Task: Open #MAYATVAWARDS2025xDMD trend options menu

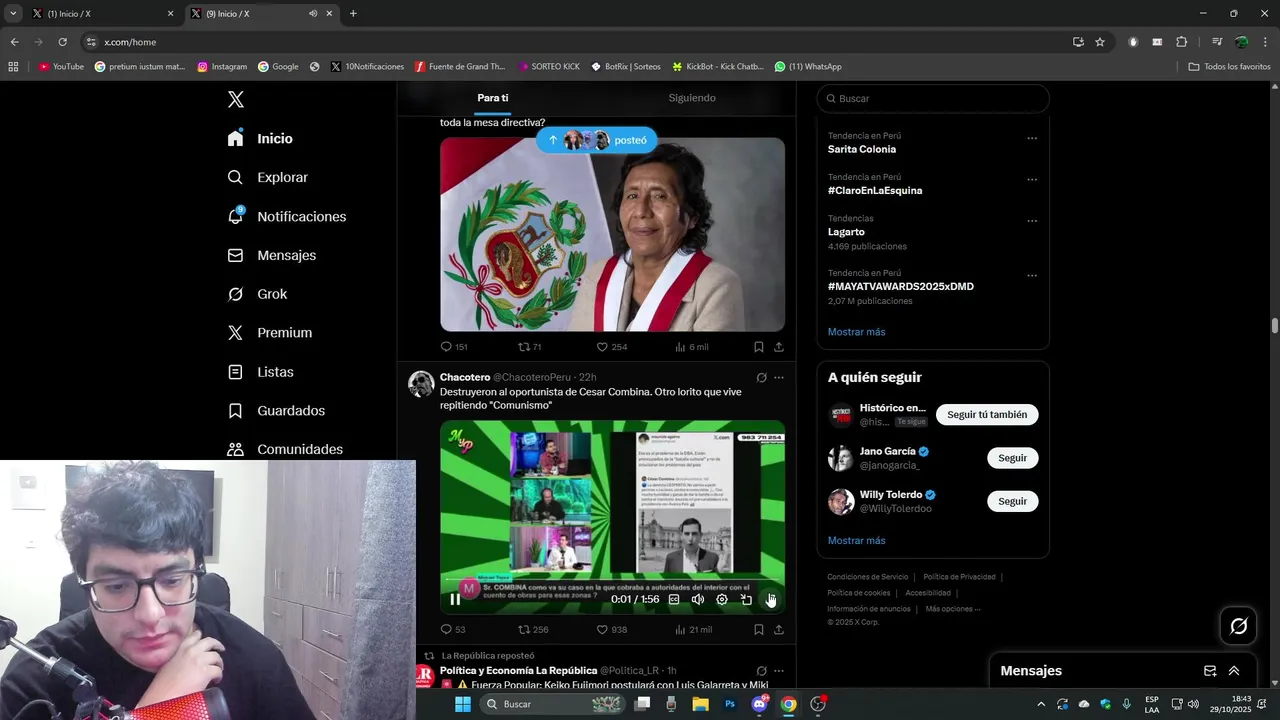Action: pos(1032,276)
